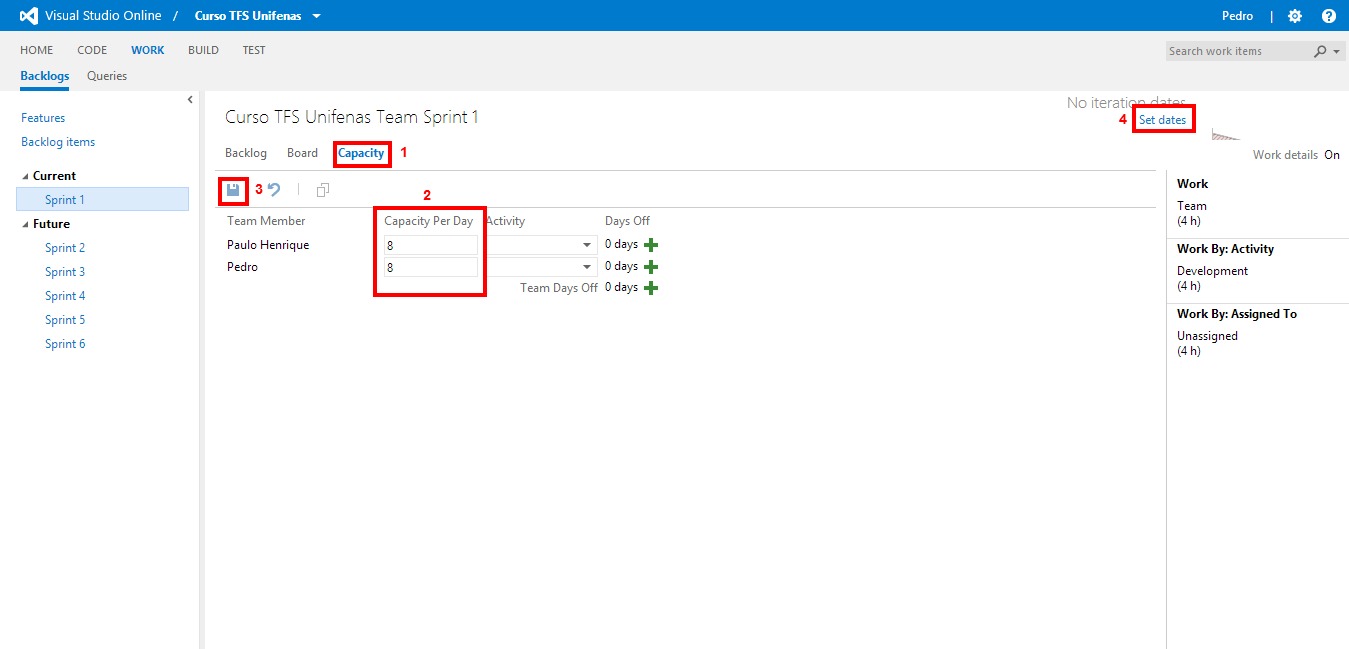
Task: Select Sprint 2 in the sidebar
Action: pos(65,248)
